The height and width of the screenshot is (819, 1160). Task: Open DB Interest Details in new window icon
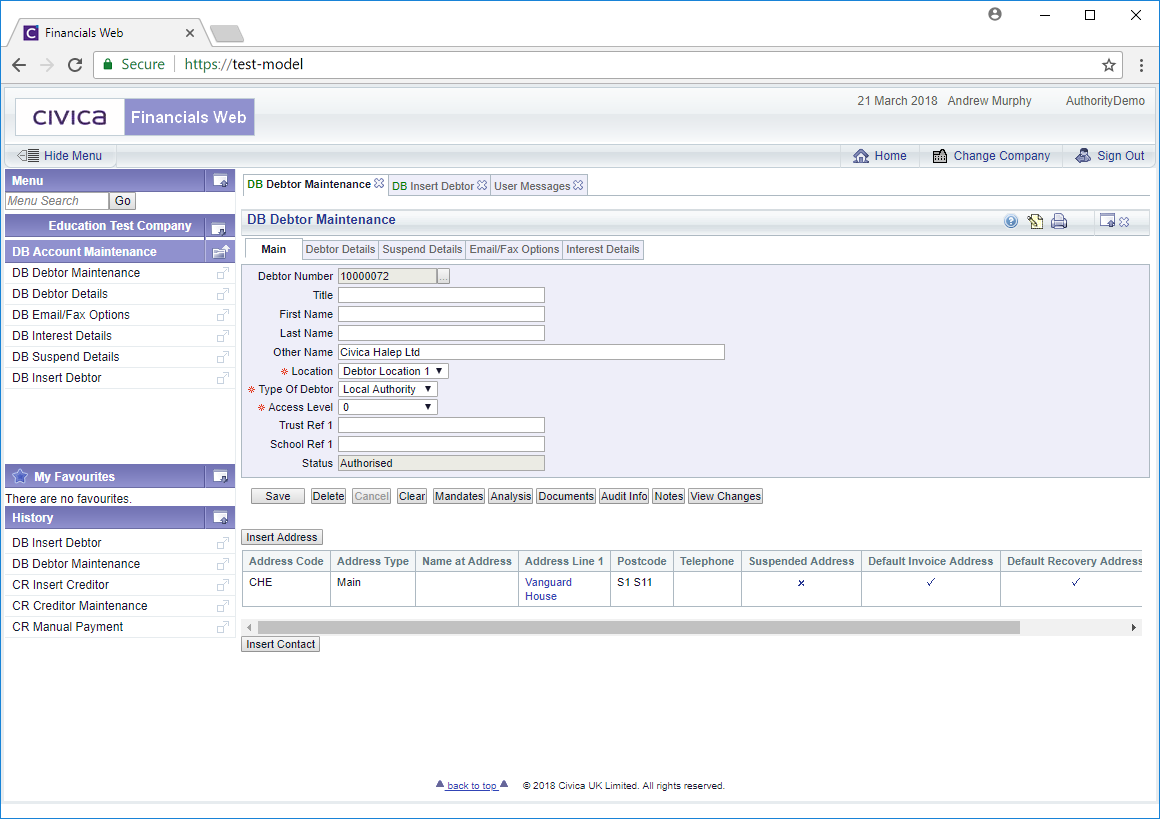coord(223,336)
